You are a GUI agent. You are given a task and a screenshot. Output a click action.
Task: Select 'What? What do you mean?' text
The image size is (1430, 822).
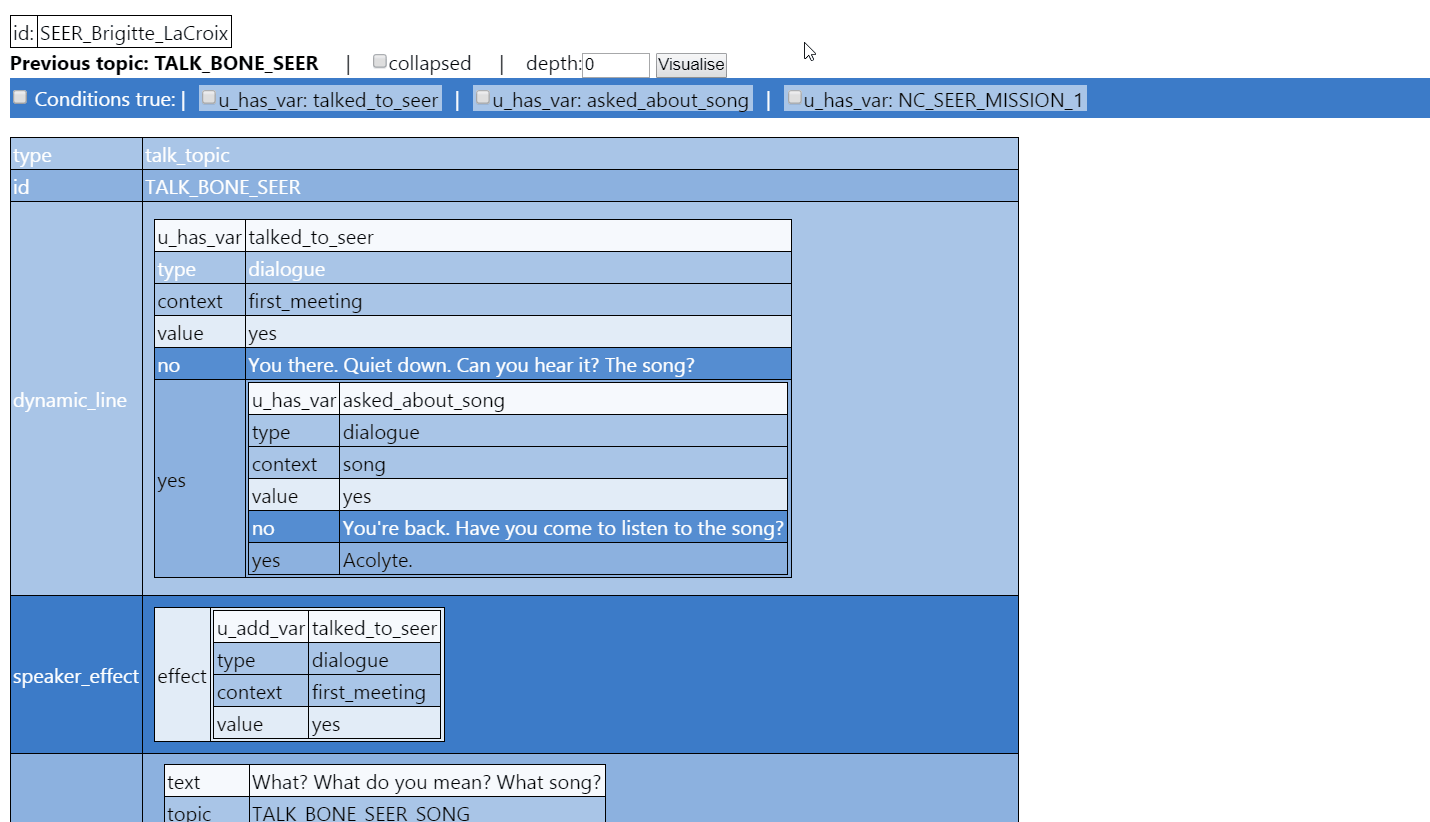coord(427,780)
